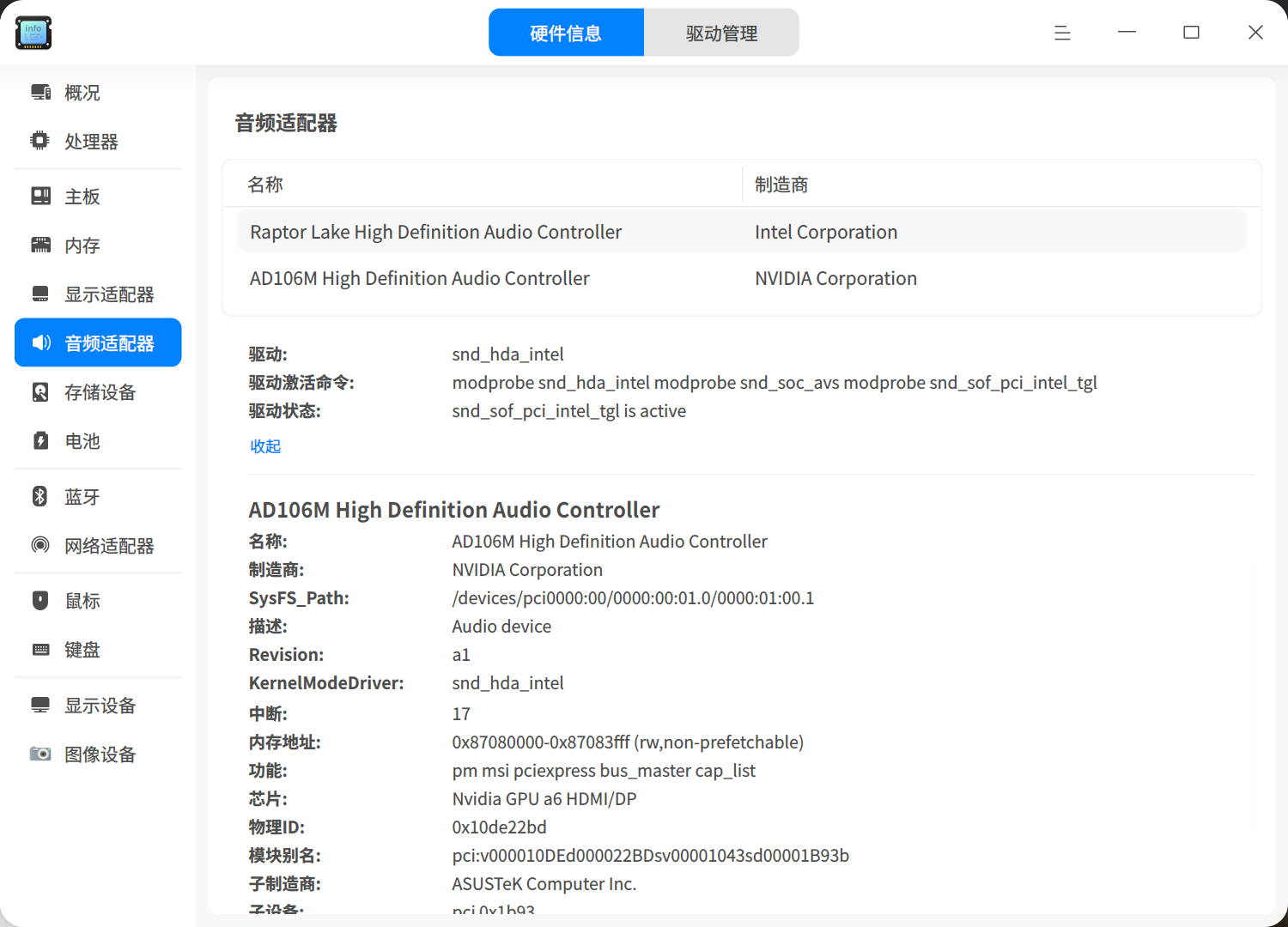Viewport: 1288px width, 927px height.
Task: Click the 蓝牙 bluetooth icon
Action: coord(40,496)
